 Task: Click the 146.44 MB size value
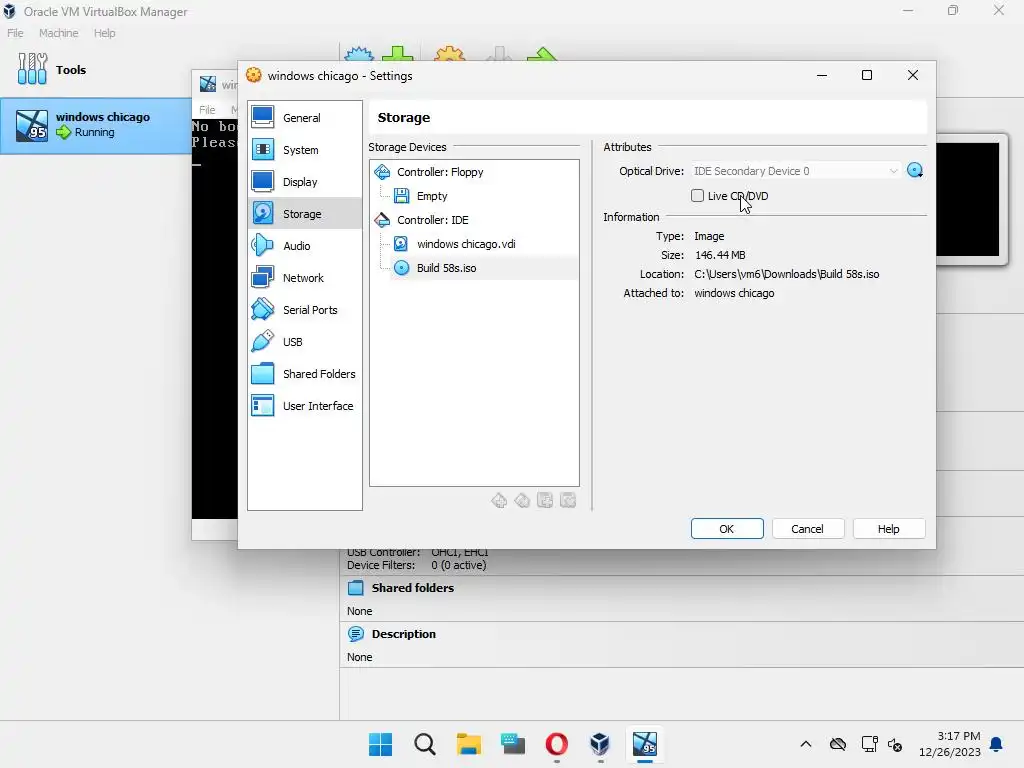720,255
